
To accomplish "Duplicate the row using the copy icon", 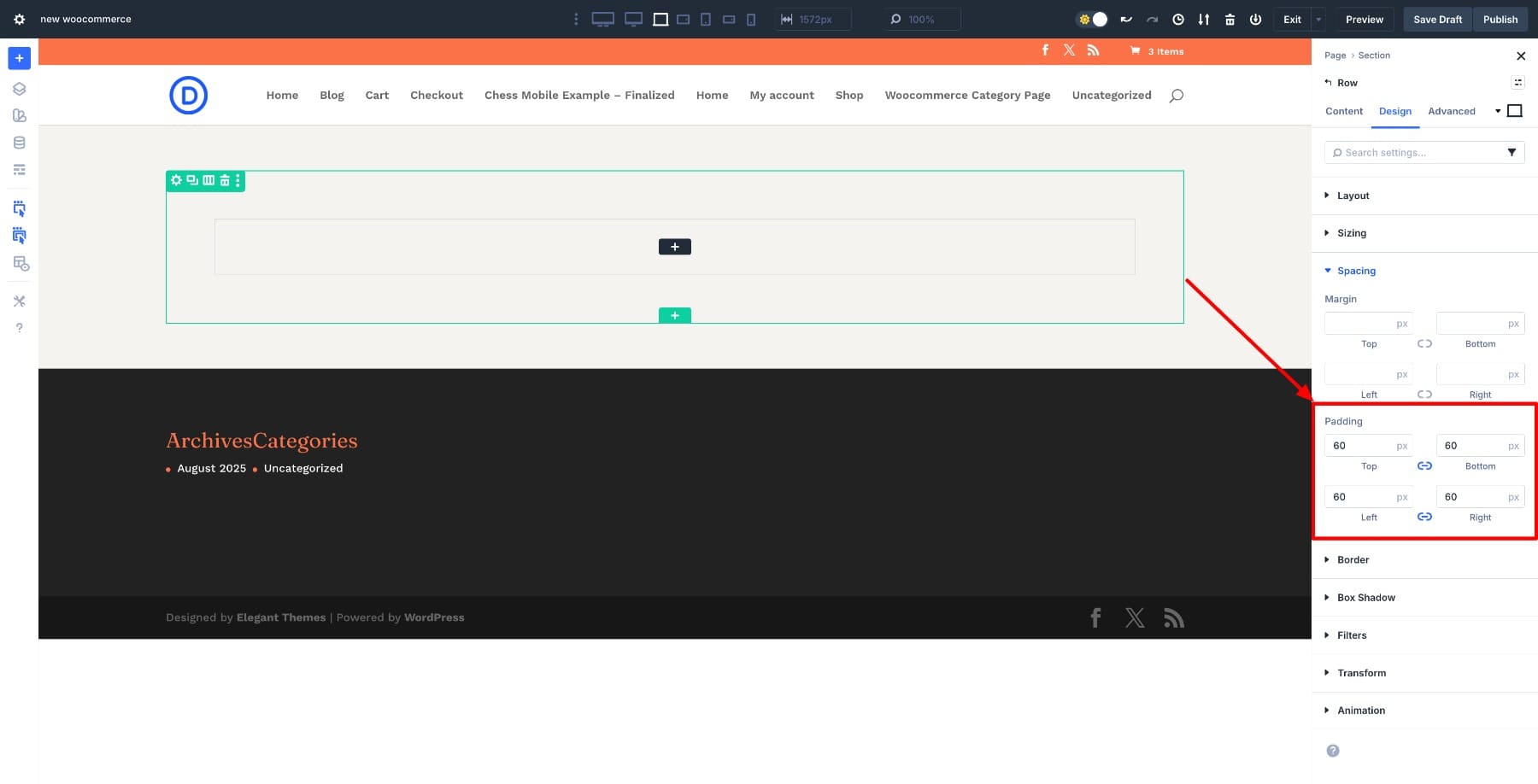I will (191, 180).
